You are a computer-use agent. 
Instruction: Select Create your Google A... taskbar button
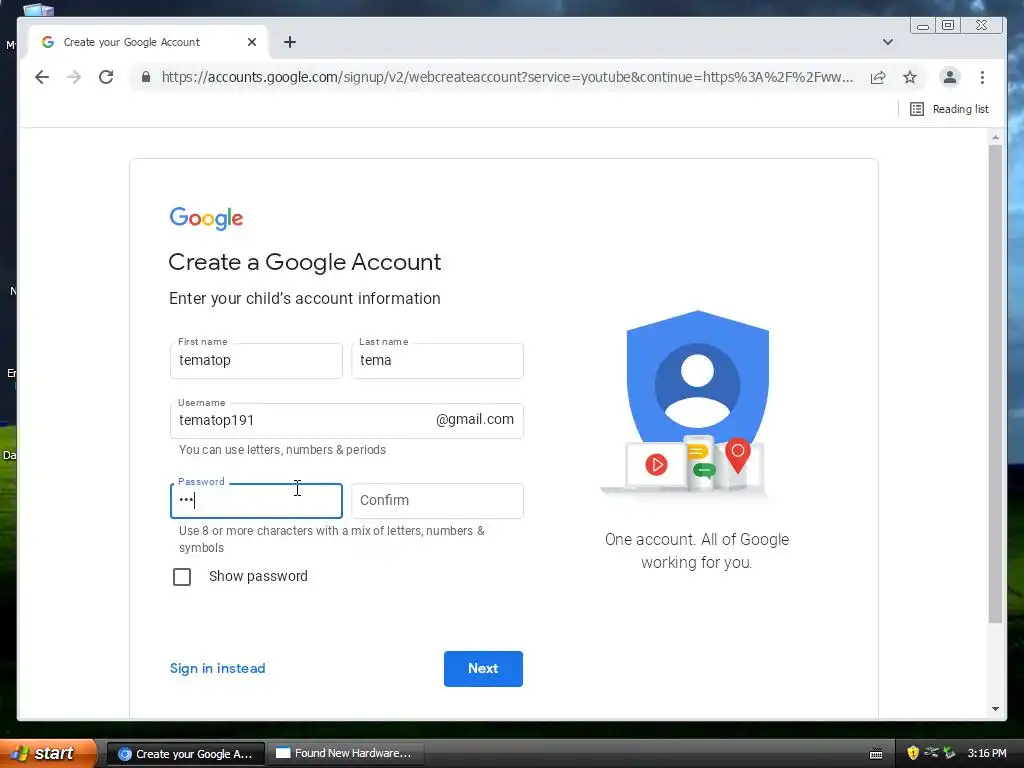point(185,754)
